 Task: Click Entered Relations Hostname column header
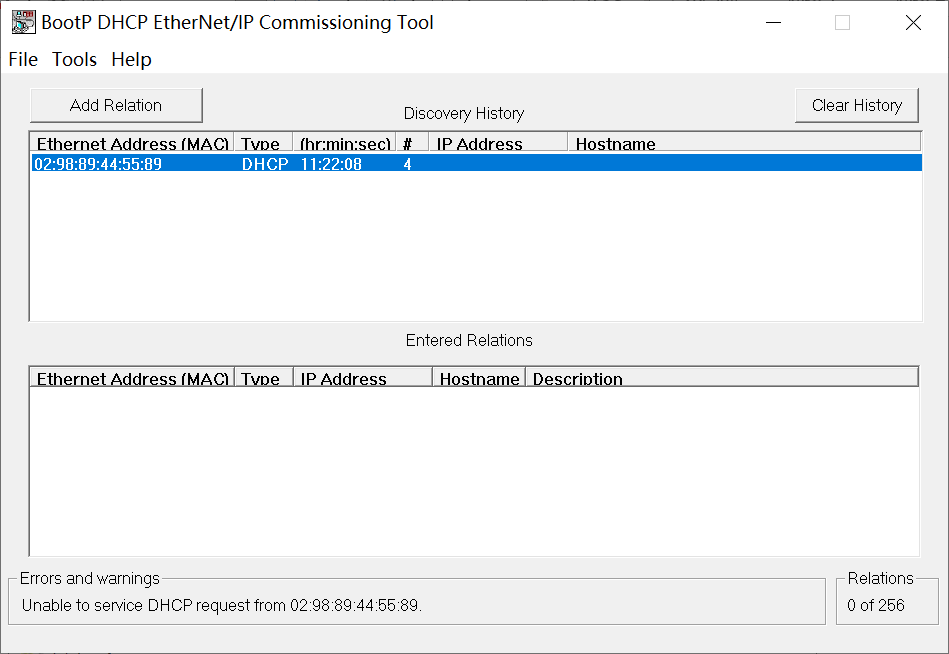[x=479, y=379]
